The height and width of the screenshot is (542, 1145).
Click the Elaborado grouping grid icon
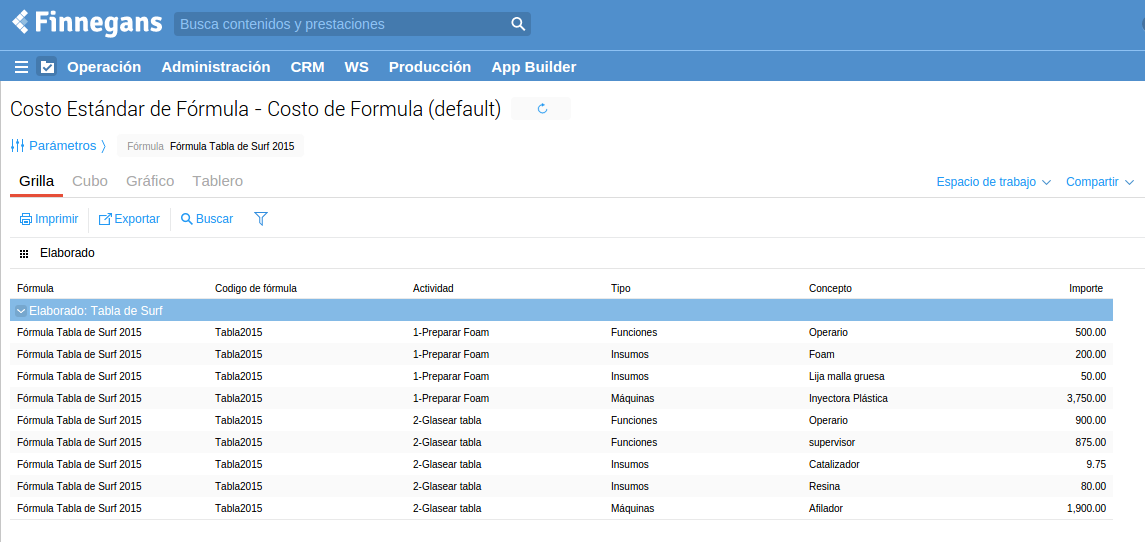coord(24,254)
